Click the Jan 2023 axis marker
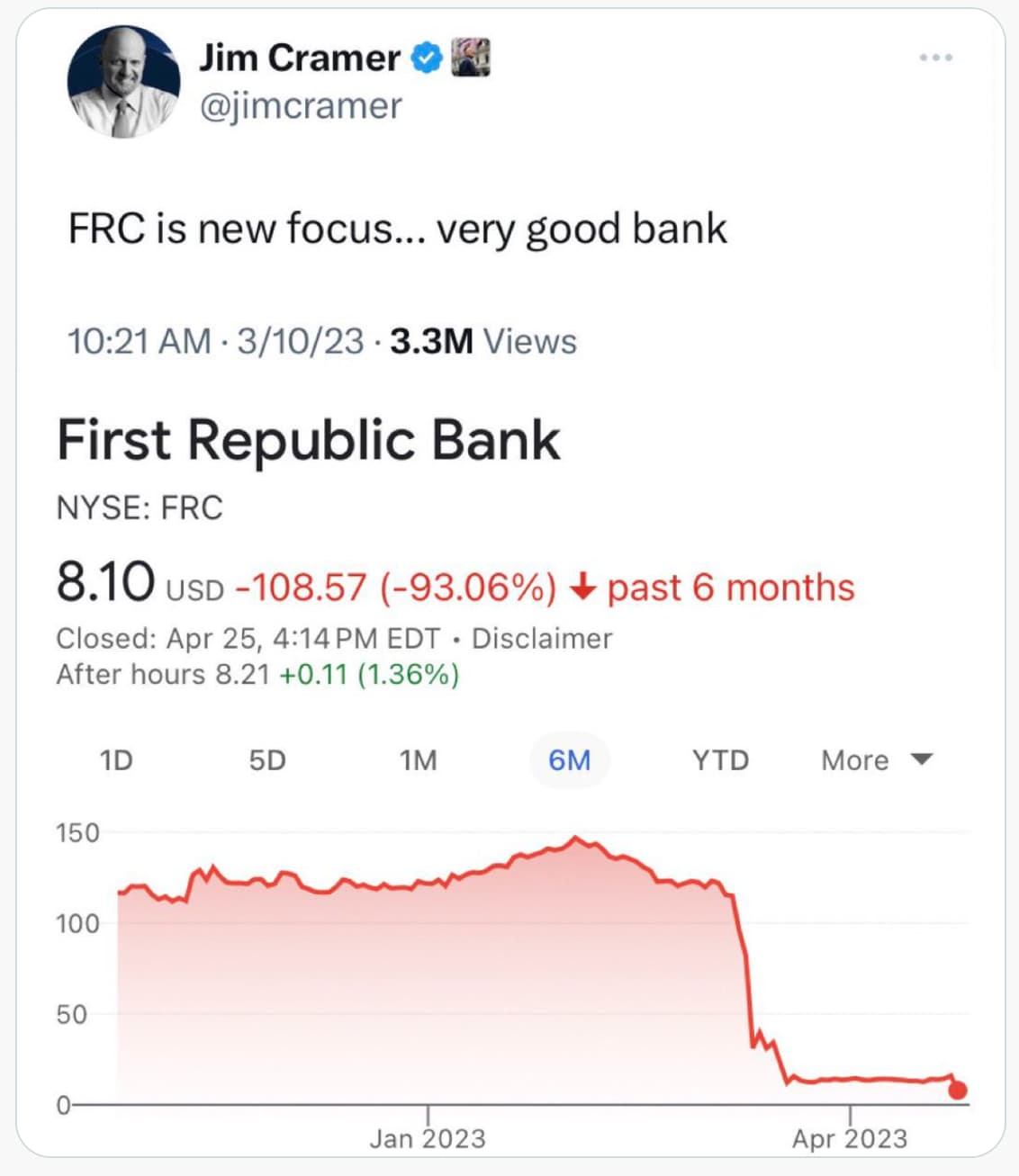Screen dimensions: 1019x1176 428,1138
